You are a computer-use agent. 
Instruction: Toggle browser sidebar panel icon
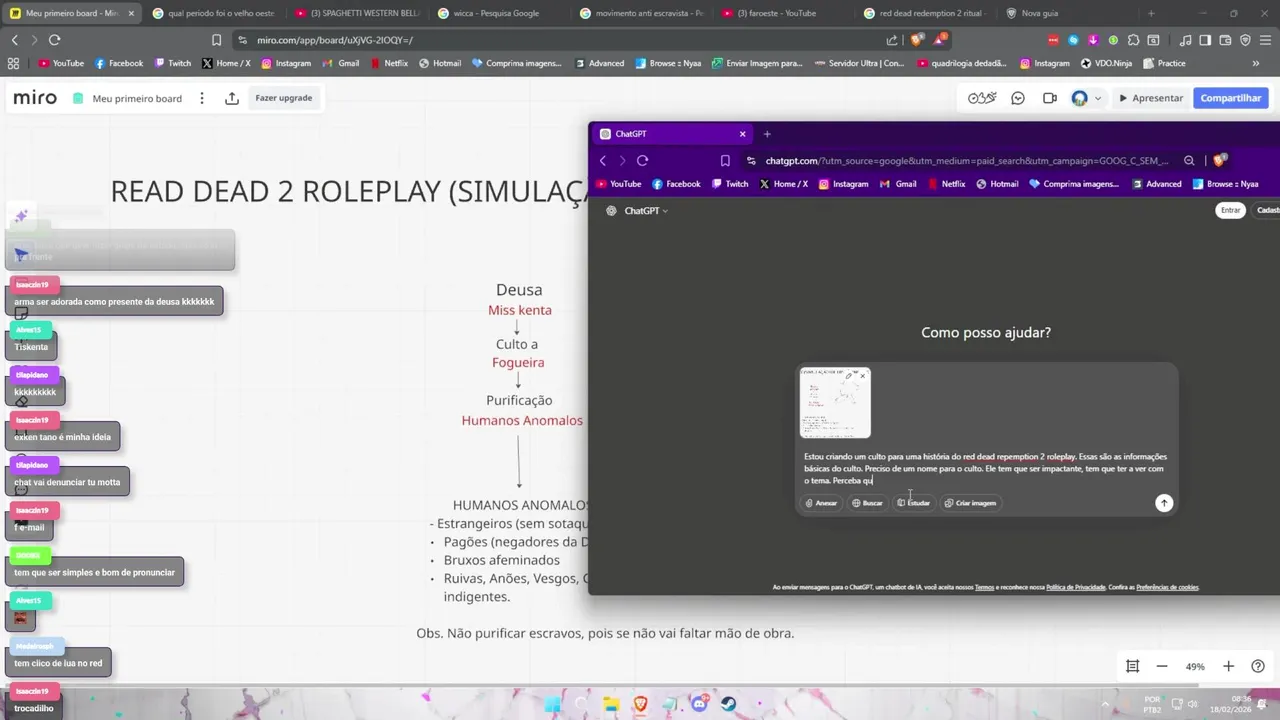1205,40
